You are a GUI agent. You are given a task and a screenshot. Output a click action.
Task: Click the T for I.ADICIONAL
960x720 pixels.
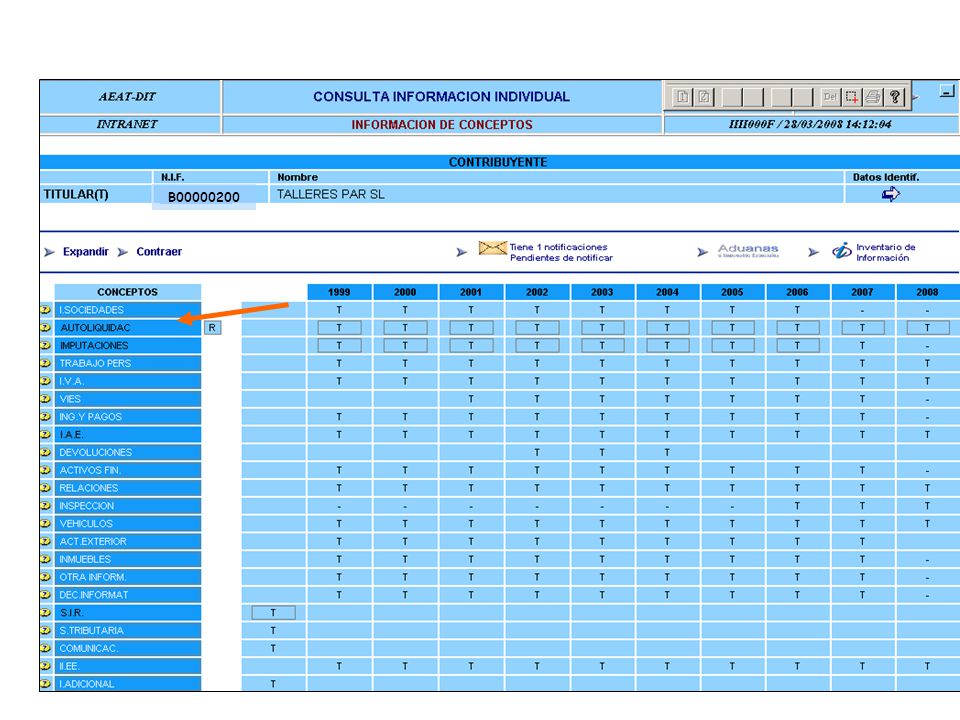point(273,683)
